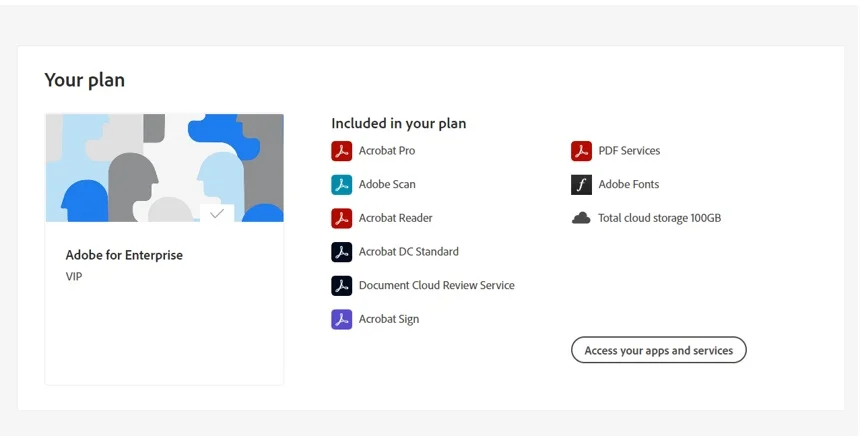Open Access your apps and services

[659, 350]
